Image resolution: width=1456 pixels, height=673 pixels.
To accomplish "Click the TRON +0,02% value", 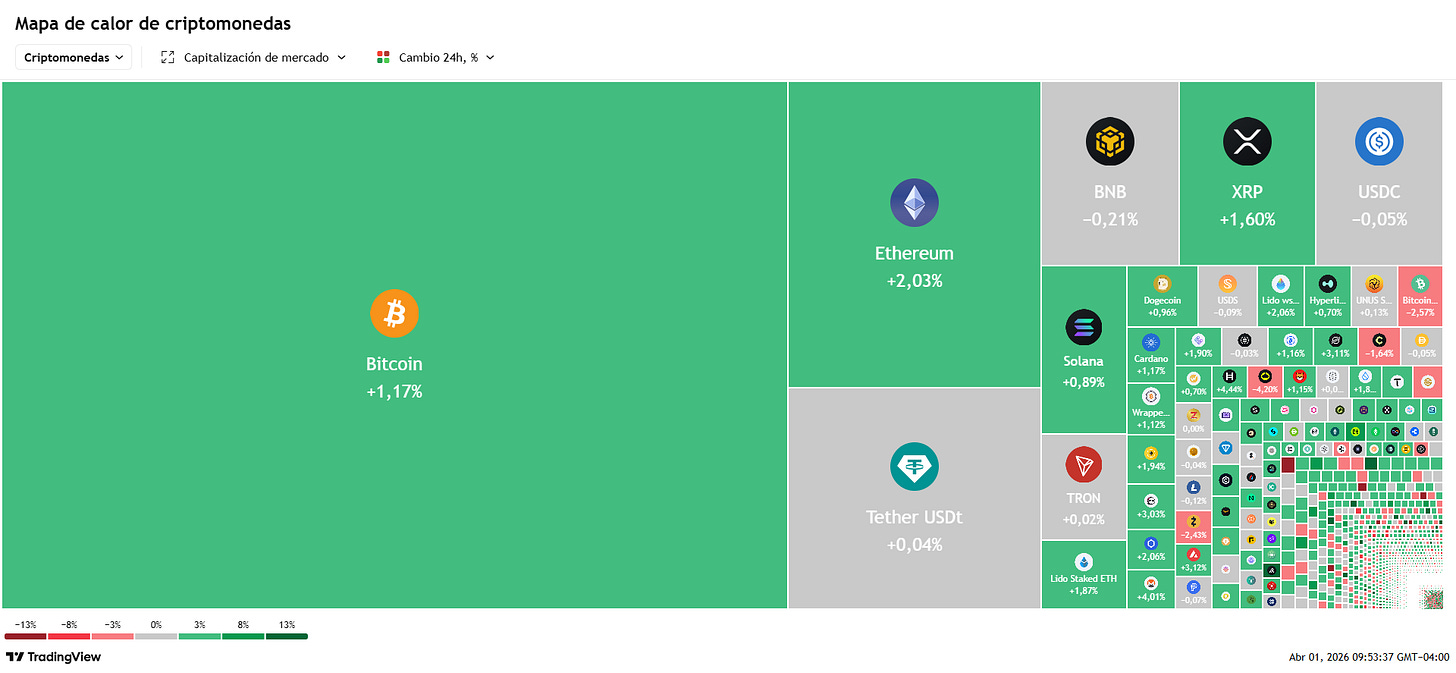I will (1083, 519).
